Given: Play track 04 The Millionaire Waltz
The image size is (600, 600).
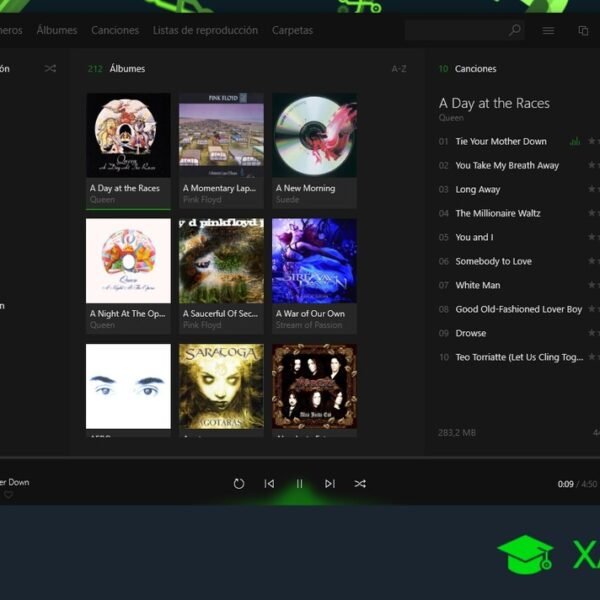Looking at the screenshot, I should click(498, 213).
